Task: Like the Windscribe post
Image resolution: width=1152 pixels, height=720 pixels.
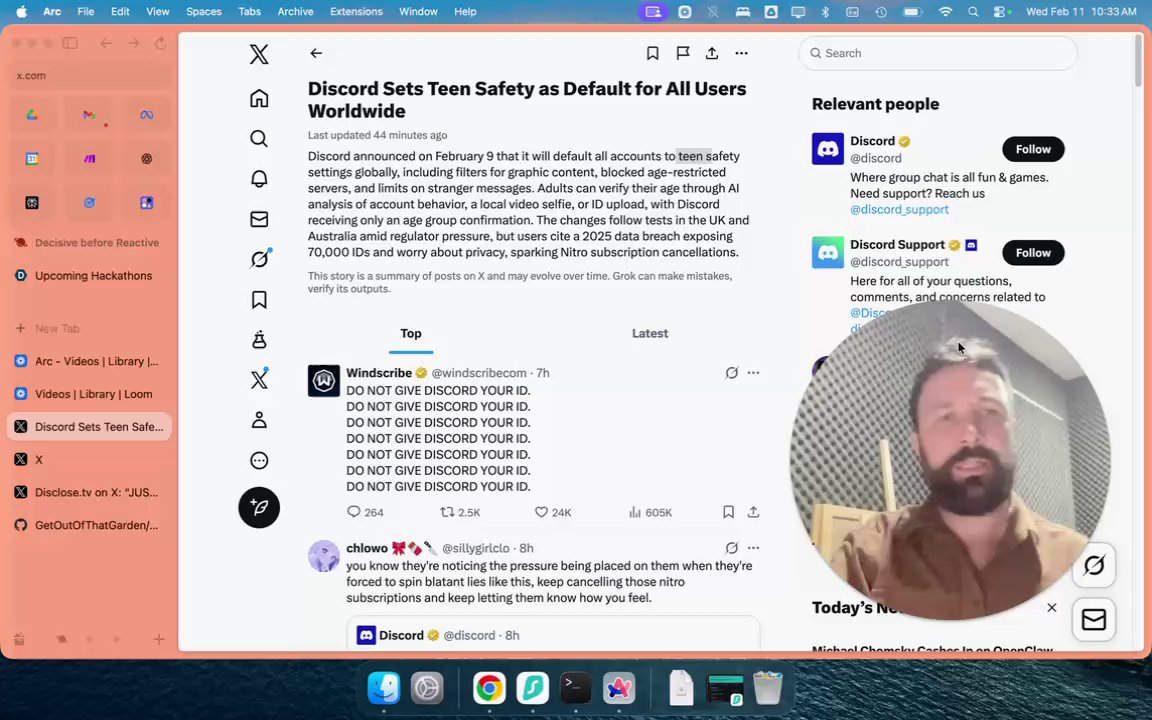Action: pos(552,512)
